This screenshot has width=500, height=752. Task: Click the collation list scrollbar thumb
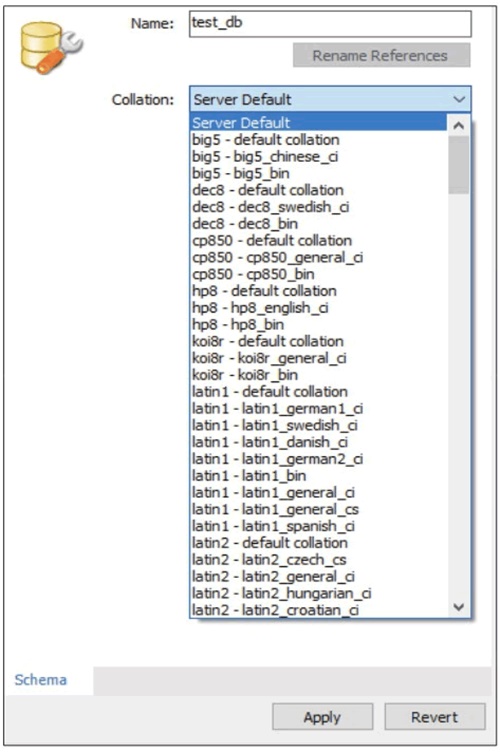click(459, 165)
